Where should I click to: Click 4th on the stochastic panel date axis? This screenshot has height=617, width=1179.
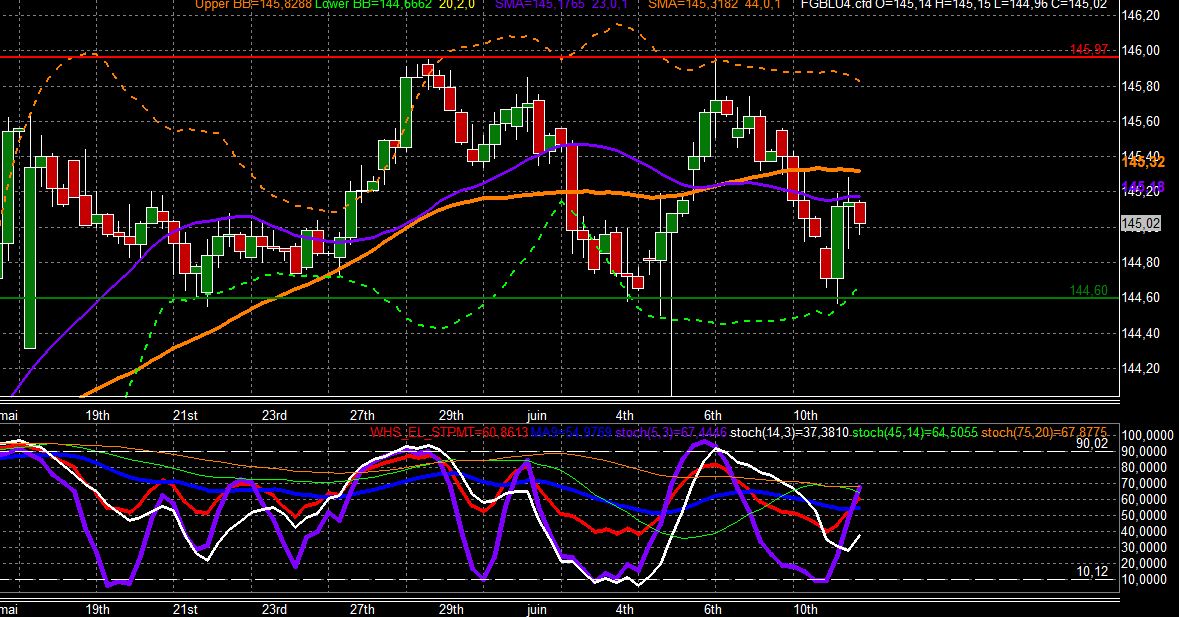pos(624,609)
